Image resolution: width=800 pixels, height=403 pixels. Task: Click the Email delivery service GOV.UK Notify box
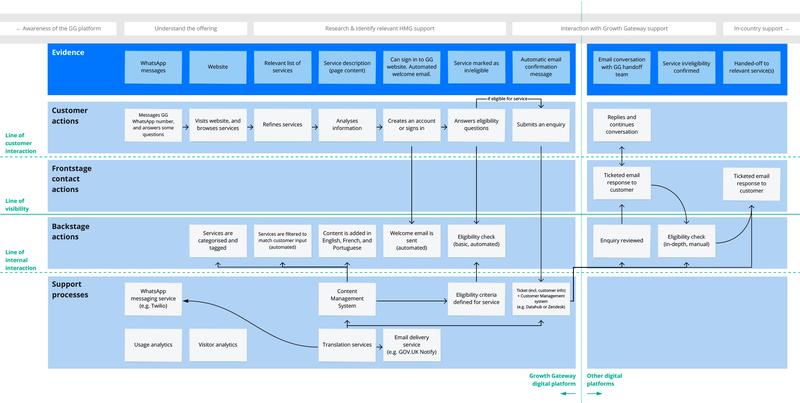click(x=412, y=346)
